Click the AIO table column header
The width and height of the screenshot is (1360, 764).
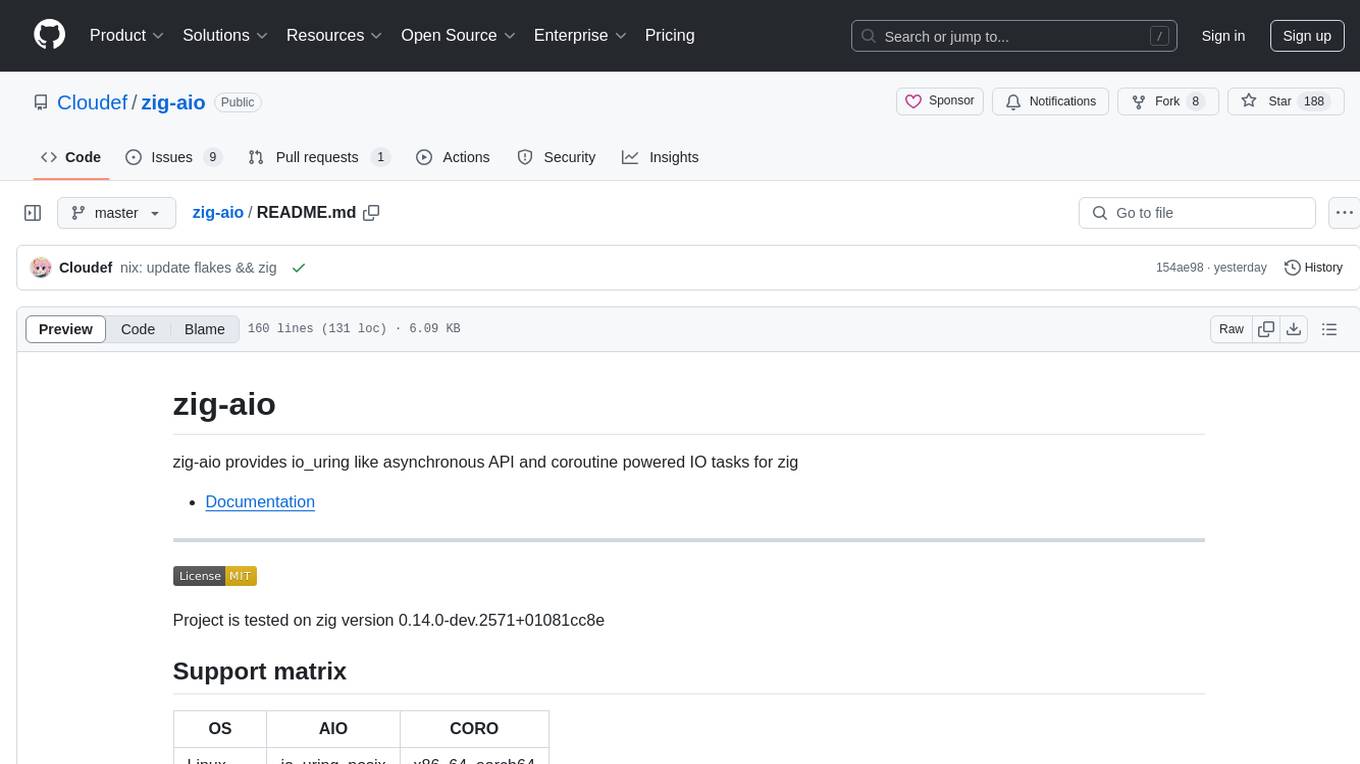(333, 729)
